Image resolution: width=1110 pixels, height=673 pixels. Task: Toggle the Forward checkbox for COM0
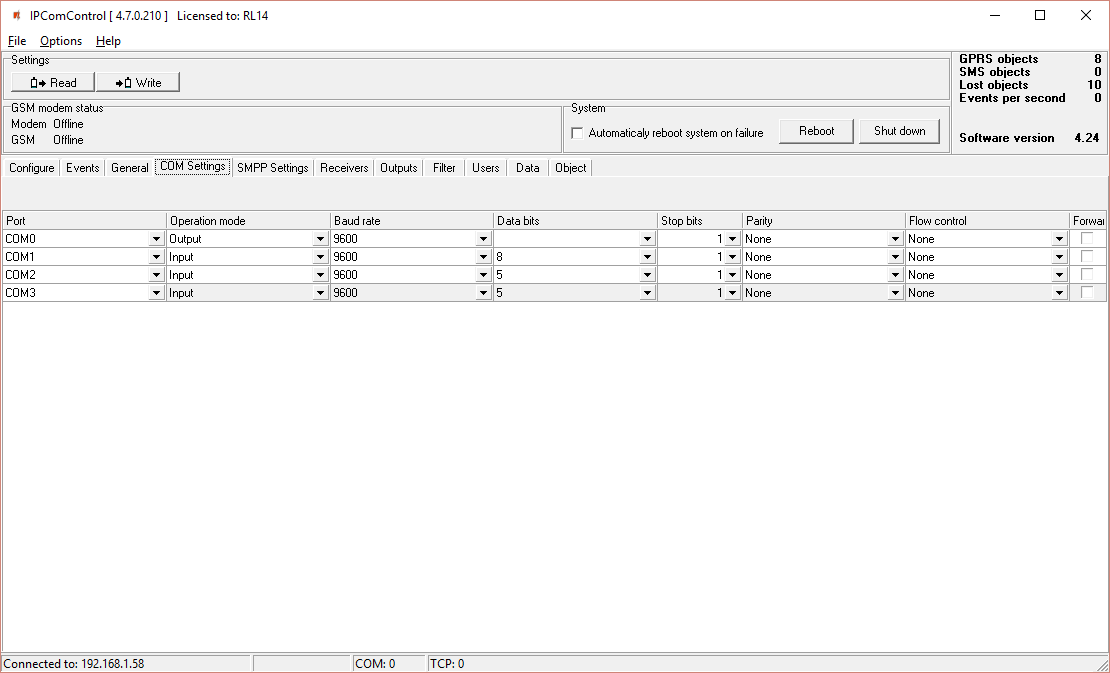[x=1087, y=238]
